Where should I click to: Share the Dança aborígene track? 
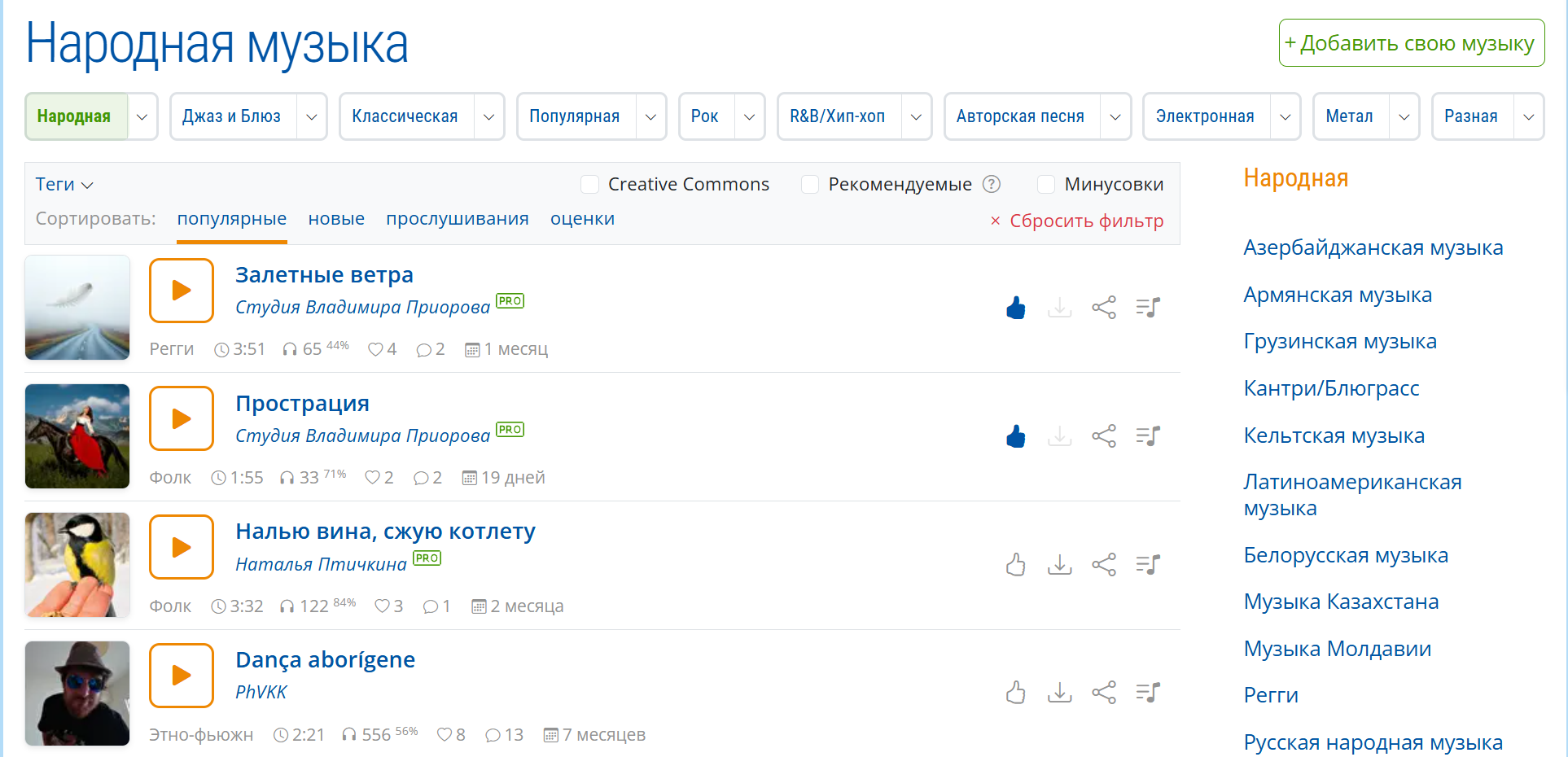point(1104,693)
